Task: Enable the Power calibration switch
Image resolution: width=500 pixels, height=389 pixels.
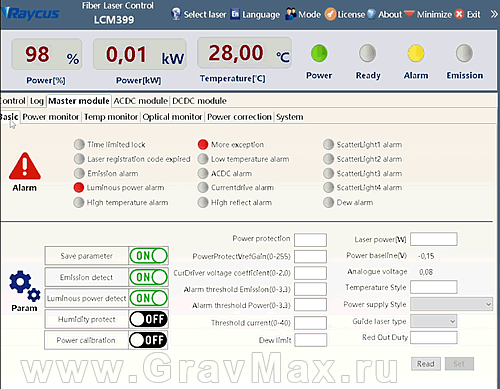Action: click(x=148, y=340)
